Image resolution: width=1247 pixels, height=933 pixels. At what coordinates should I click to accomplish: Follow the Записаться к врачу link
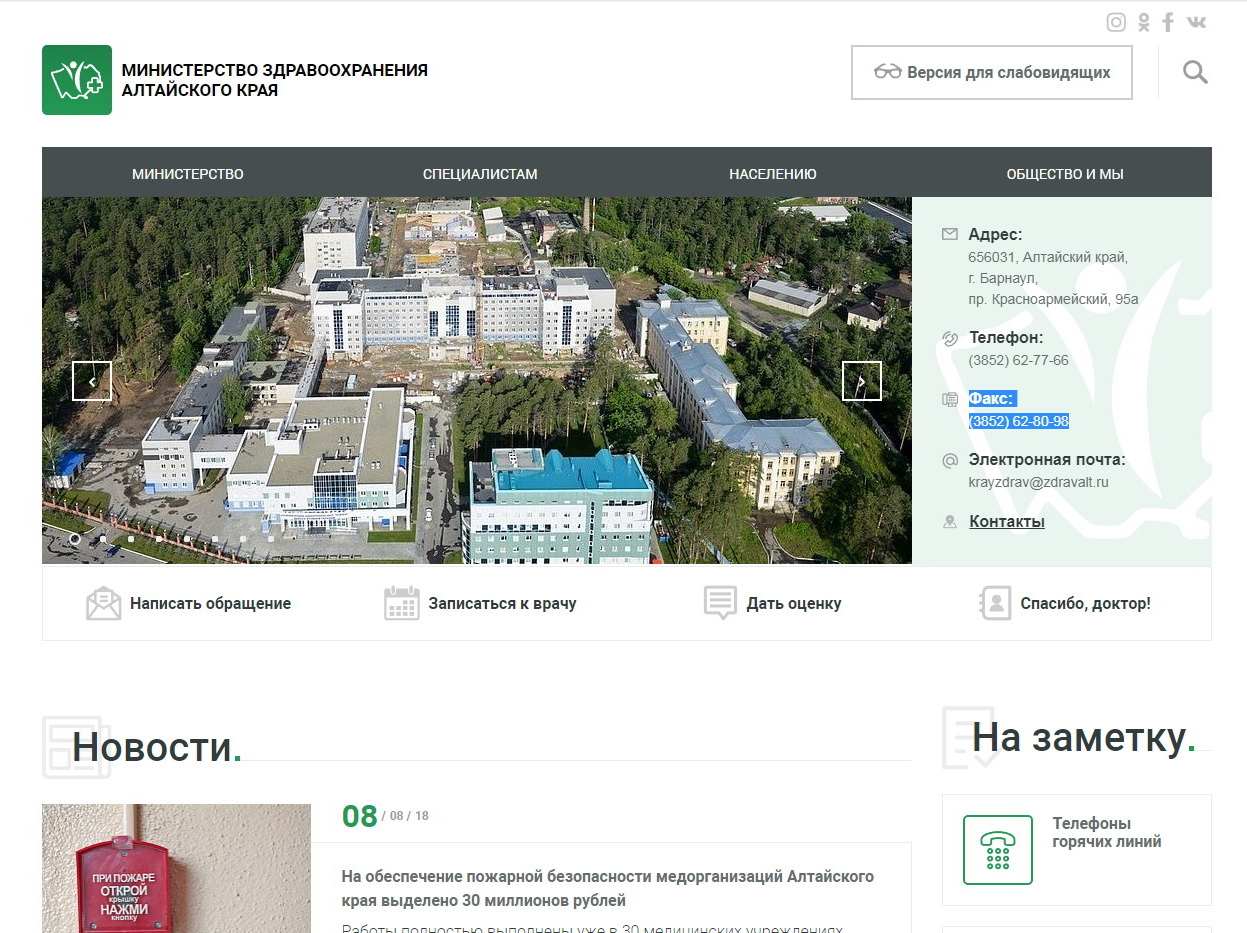[x=480, y=604]
